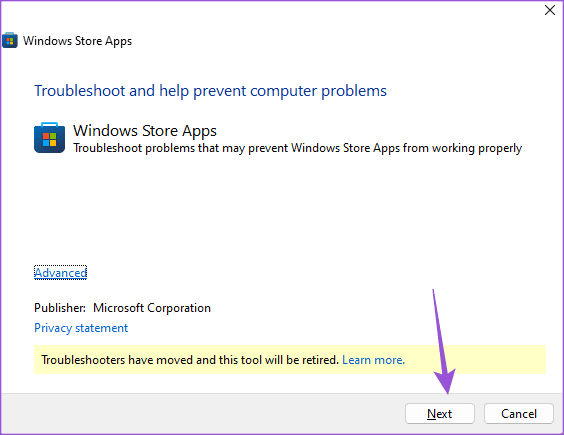Proceed with the Next button
This screenshot has height=435, width=564.
click(x=440, y=414)
